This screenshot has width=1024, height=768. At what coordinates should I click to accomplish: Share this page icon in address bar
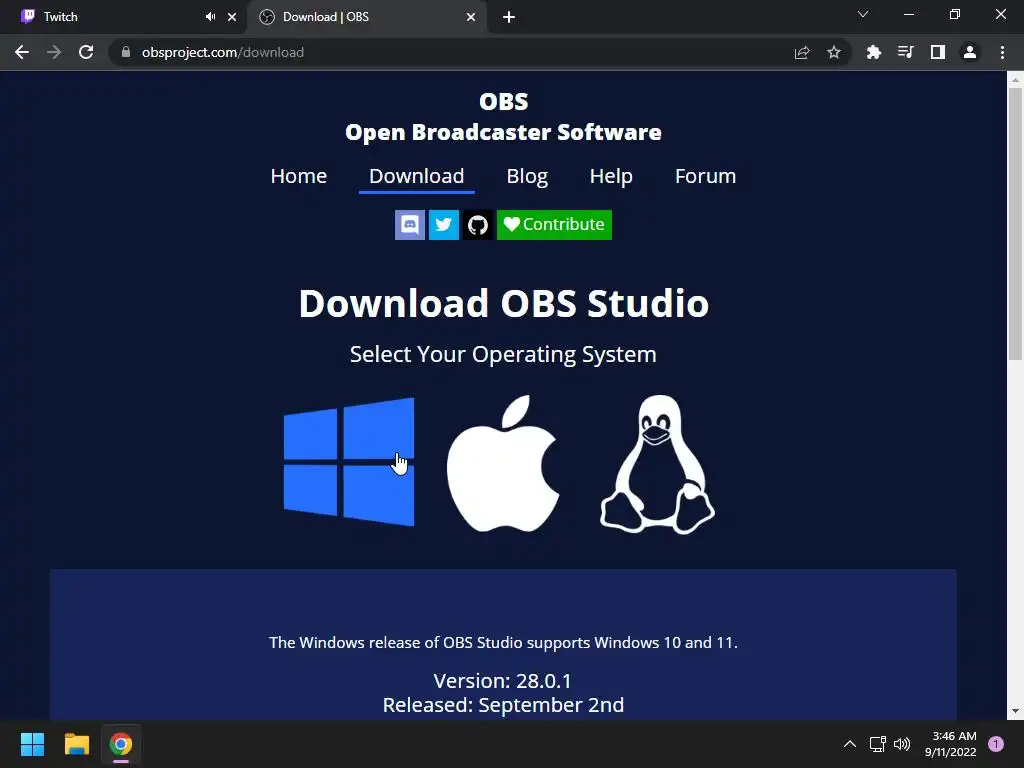(802, 52)
